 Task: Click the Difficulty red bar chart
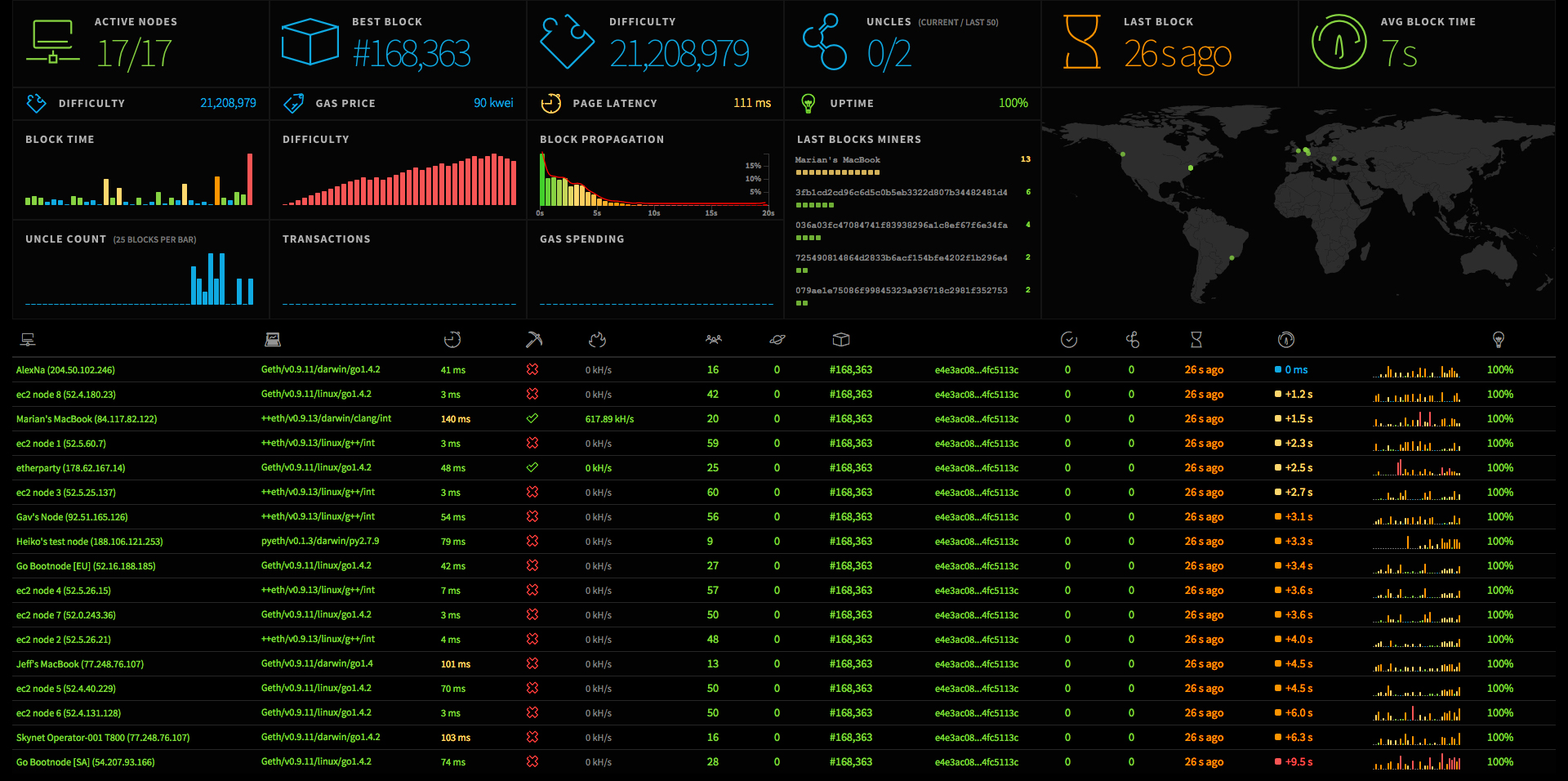(399, 179)
